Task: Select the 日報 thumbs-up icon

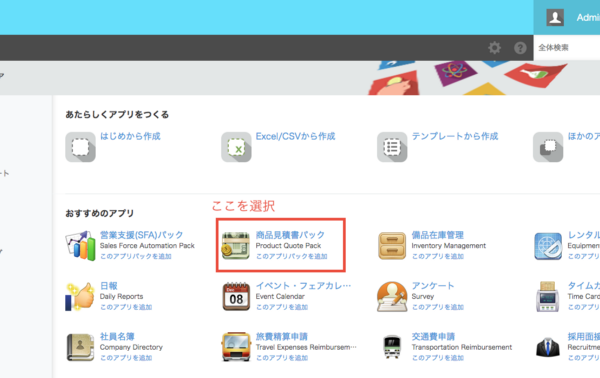Action: click(x=80, y=297)
